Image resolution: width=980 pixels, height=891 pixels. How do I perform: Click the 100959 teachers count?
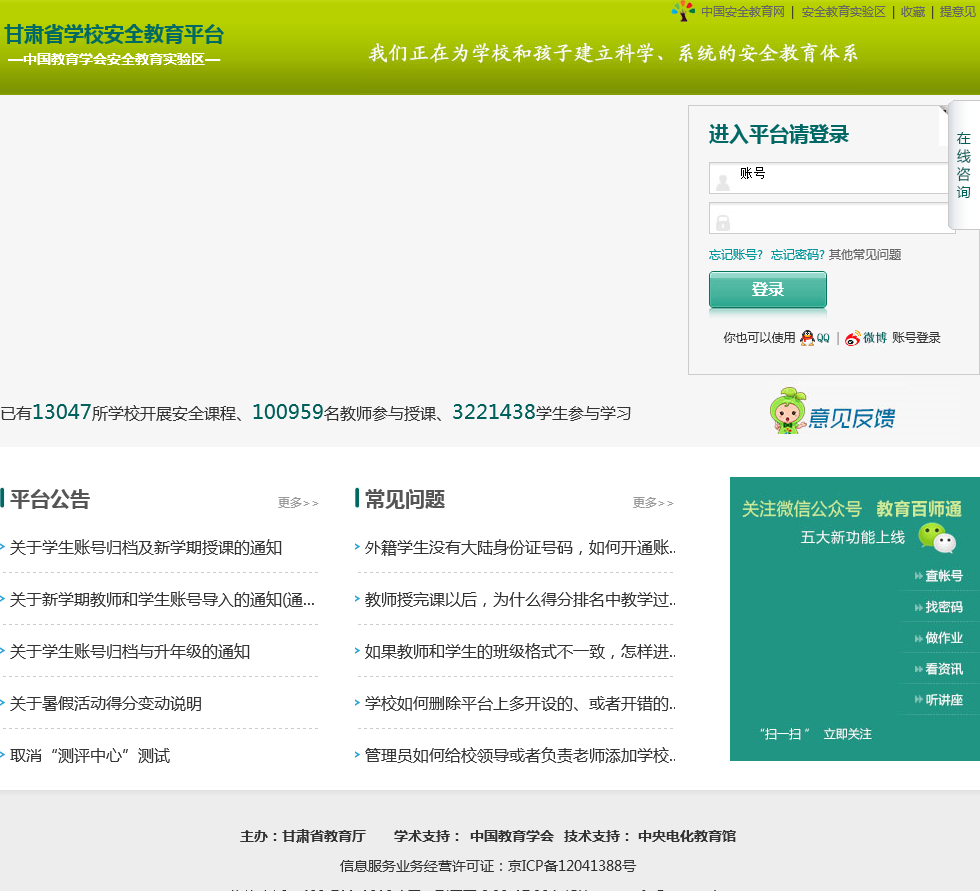coord(288,412)
